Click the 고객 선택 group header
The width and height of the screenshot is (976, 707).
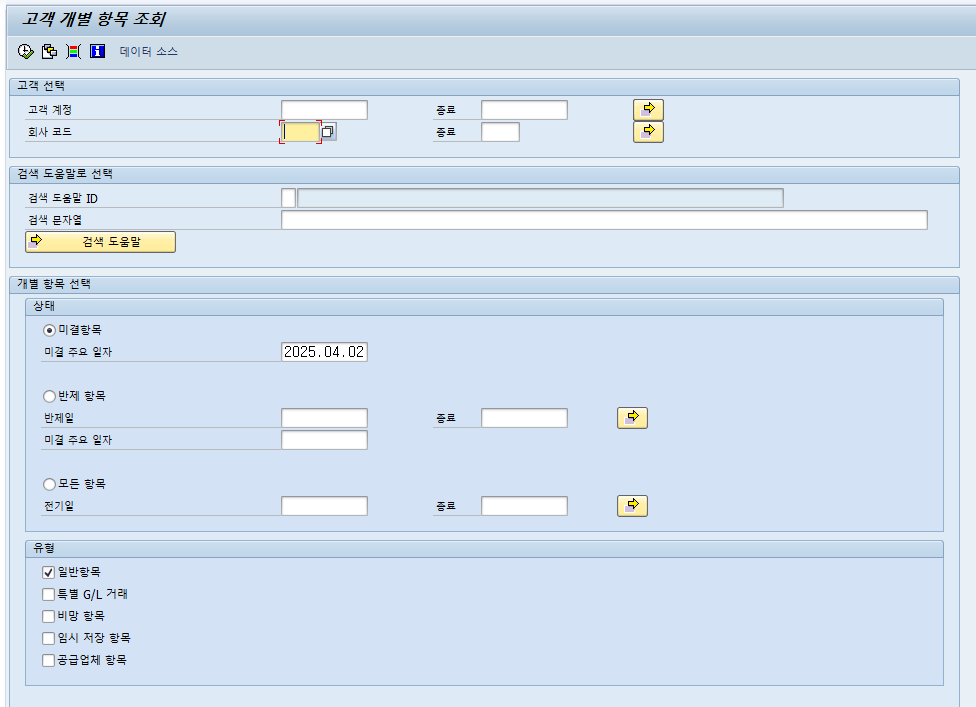(x=484, y=87)
